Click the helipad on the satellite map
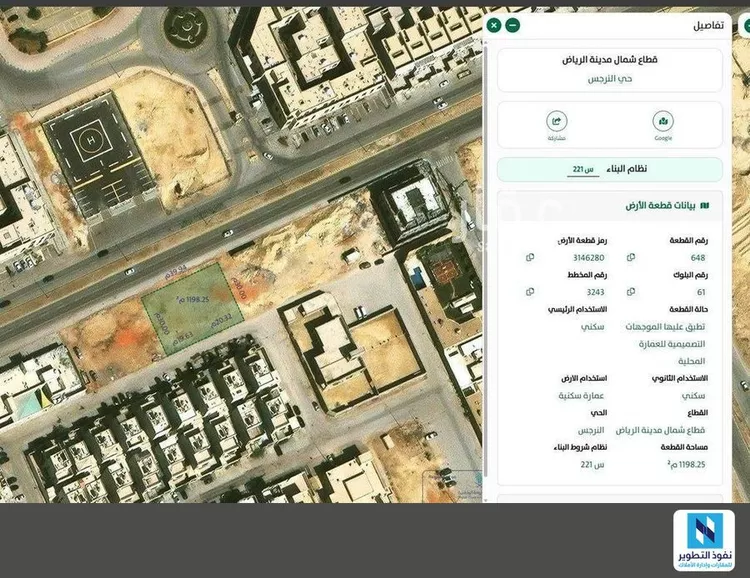The width and height of the screenshot is (750, 578). click(91, 140)
